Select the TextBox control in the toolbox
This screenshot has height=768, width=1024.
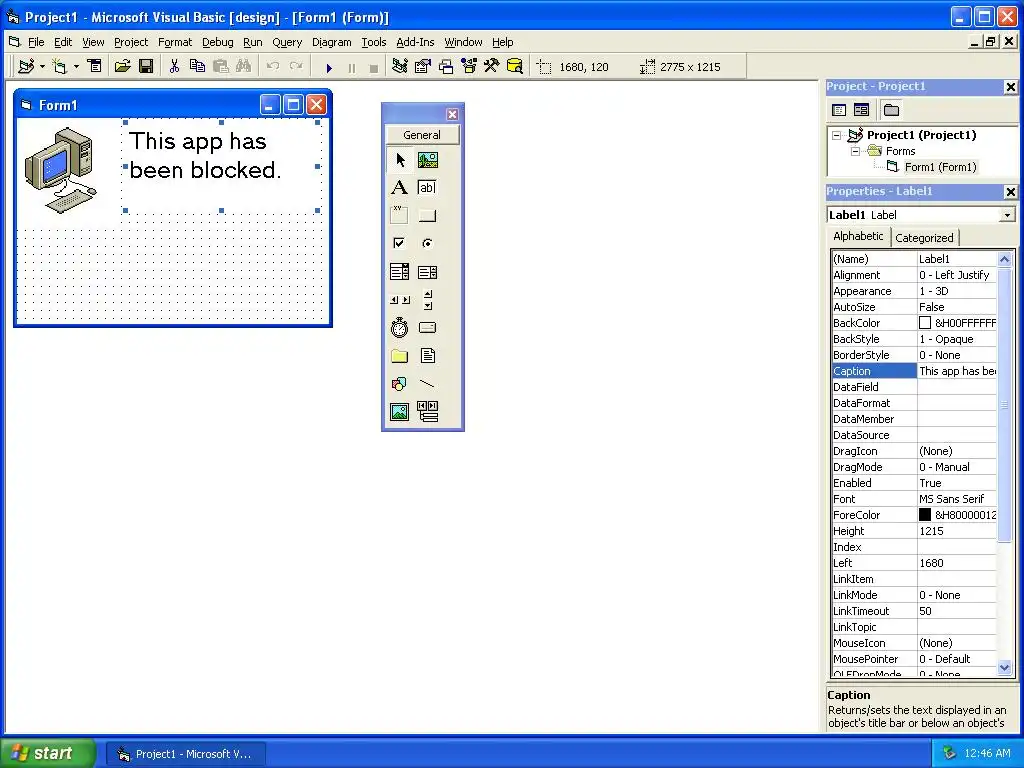(x=428, y=188)
